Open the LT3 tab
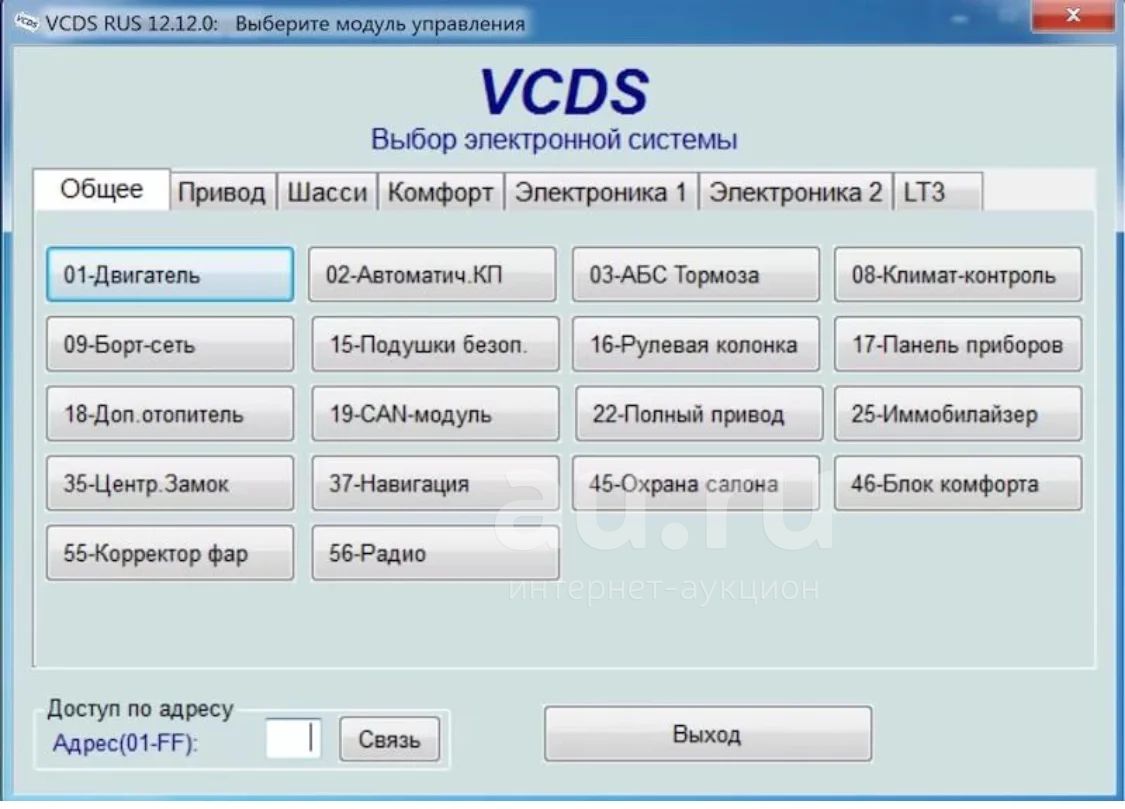 click(938, 192)
